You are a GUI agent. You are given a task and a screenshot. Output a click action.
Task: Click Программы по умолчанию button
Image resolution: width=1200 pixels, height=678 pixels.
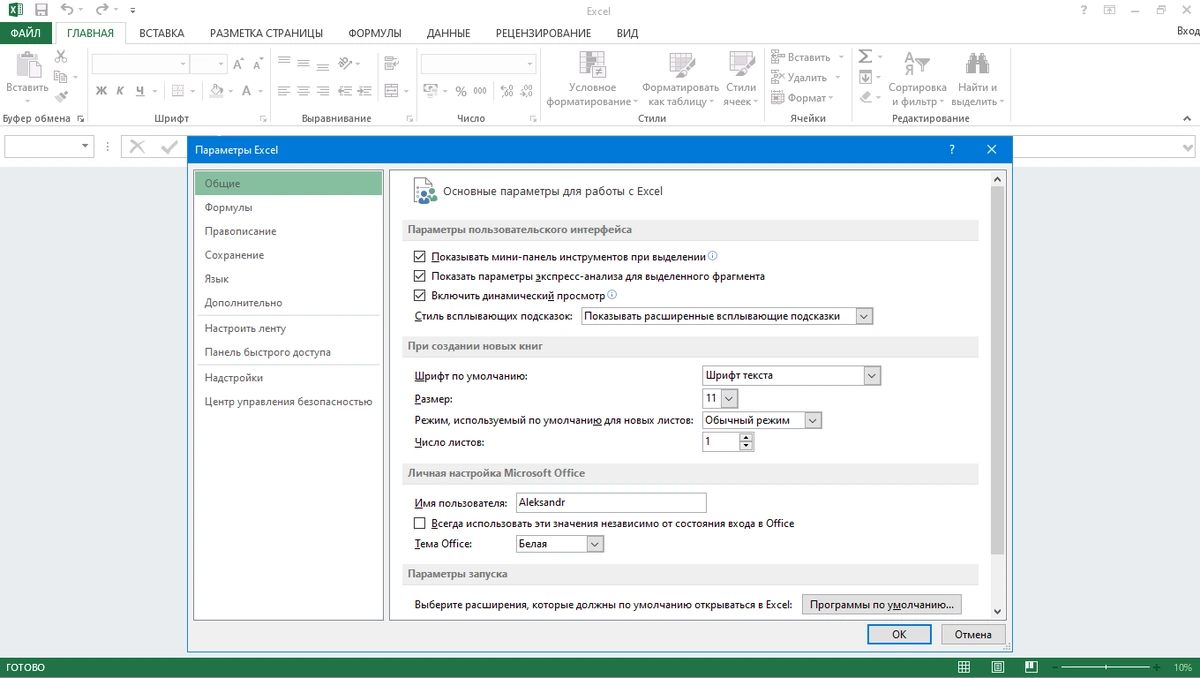tap(881, 604)
